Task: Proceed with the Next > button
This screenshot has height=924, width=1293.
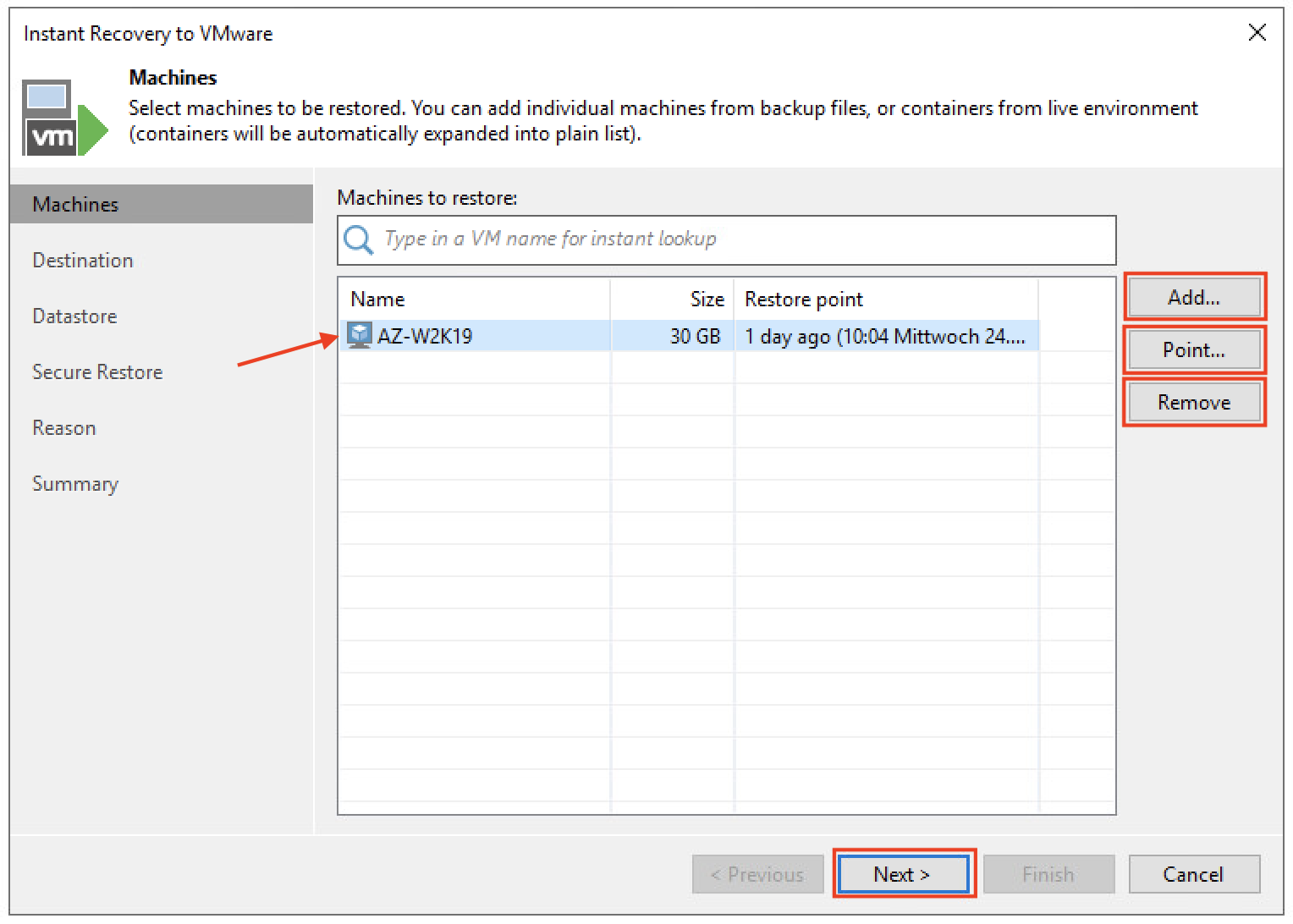Action: click(902, 874)
